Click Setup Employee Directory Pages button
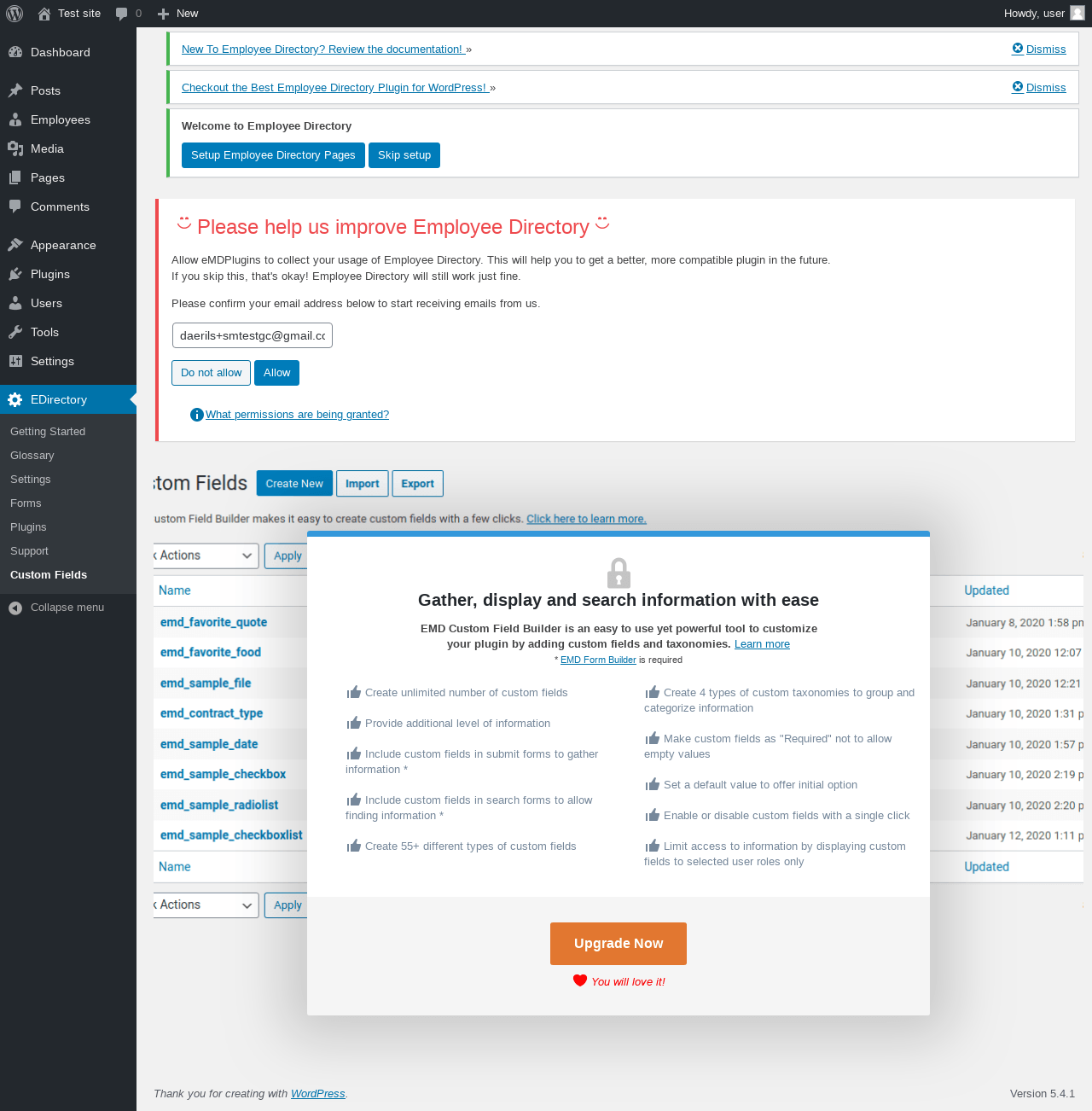The width and height of the screenshot is (1092, 1111). coord(273,155)
